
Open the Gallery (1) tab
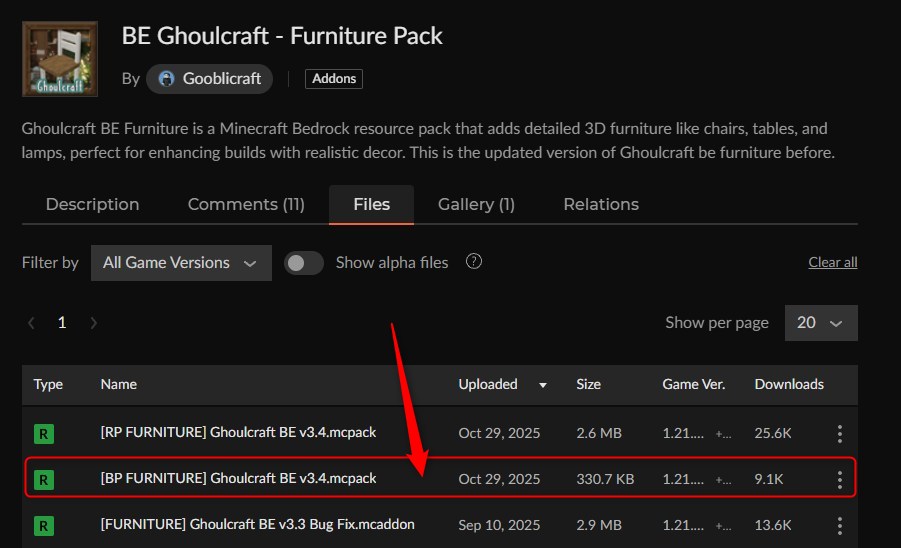(x=476, y=204)
